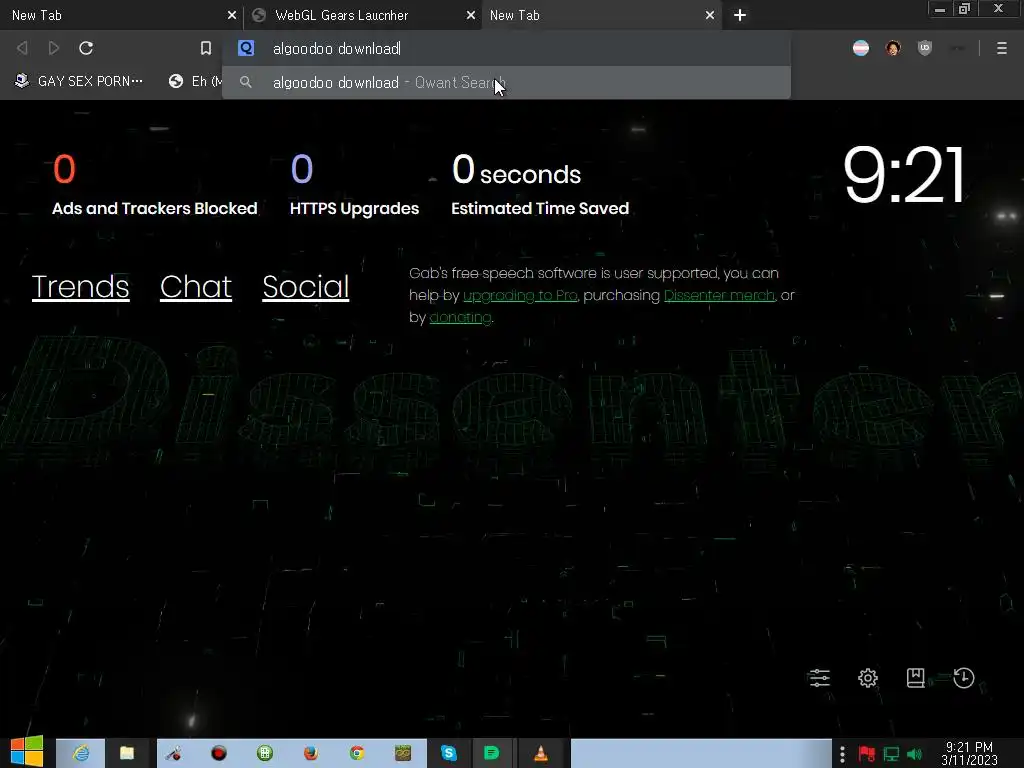Show hidden tray icons dots
The width and height of the screenshot is (1024, 768).
click(842, 754)
